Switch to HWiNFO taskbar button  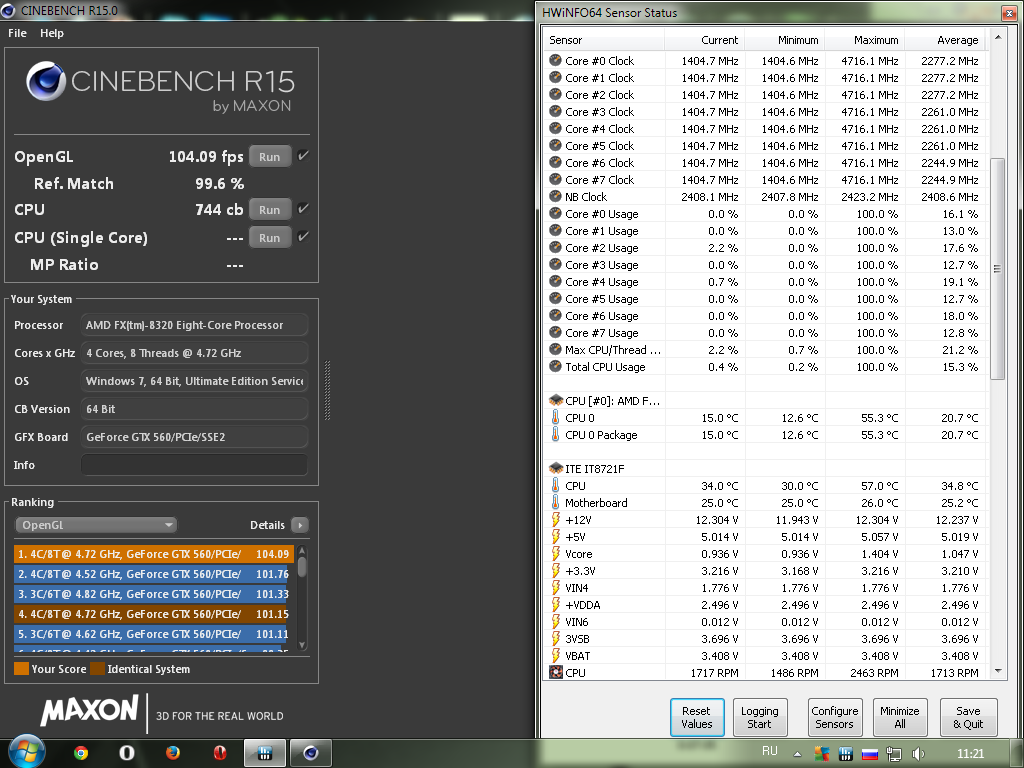pyautogui.click(x=264, y=753)
